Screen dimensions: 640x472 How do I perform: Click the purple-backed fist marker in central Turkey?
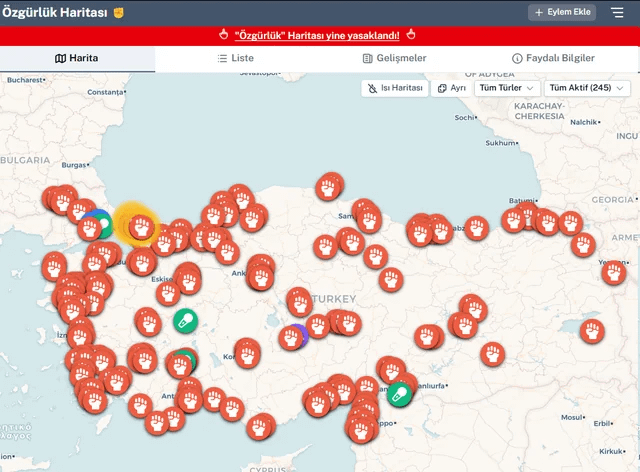(293, 337)
